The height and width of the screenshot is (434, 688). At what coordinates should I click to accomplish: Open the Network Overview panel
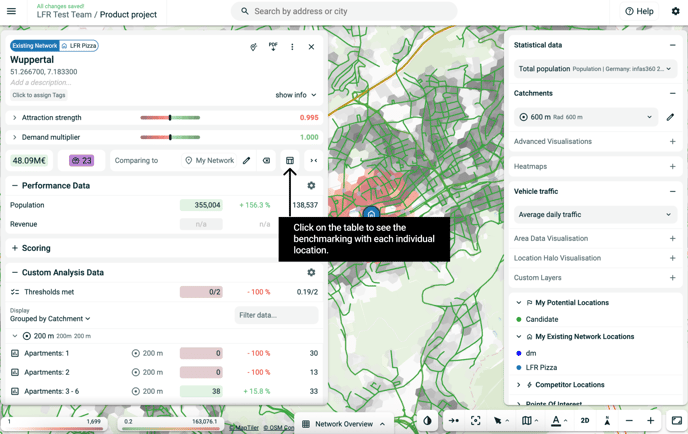344,424
